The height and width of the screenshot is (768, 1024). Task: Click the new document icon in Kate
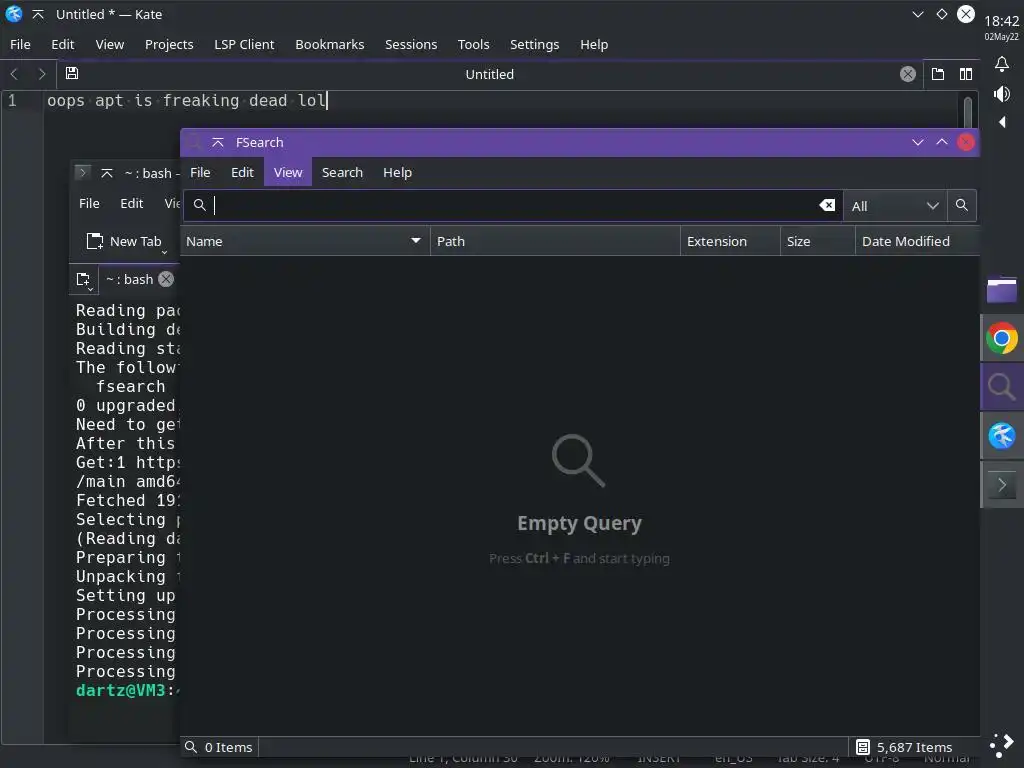pos(938,74)
